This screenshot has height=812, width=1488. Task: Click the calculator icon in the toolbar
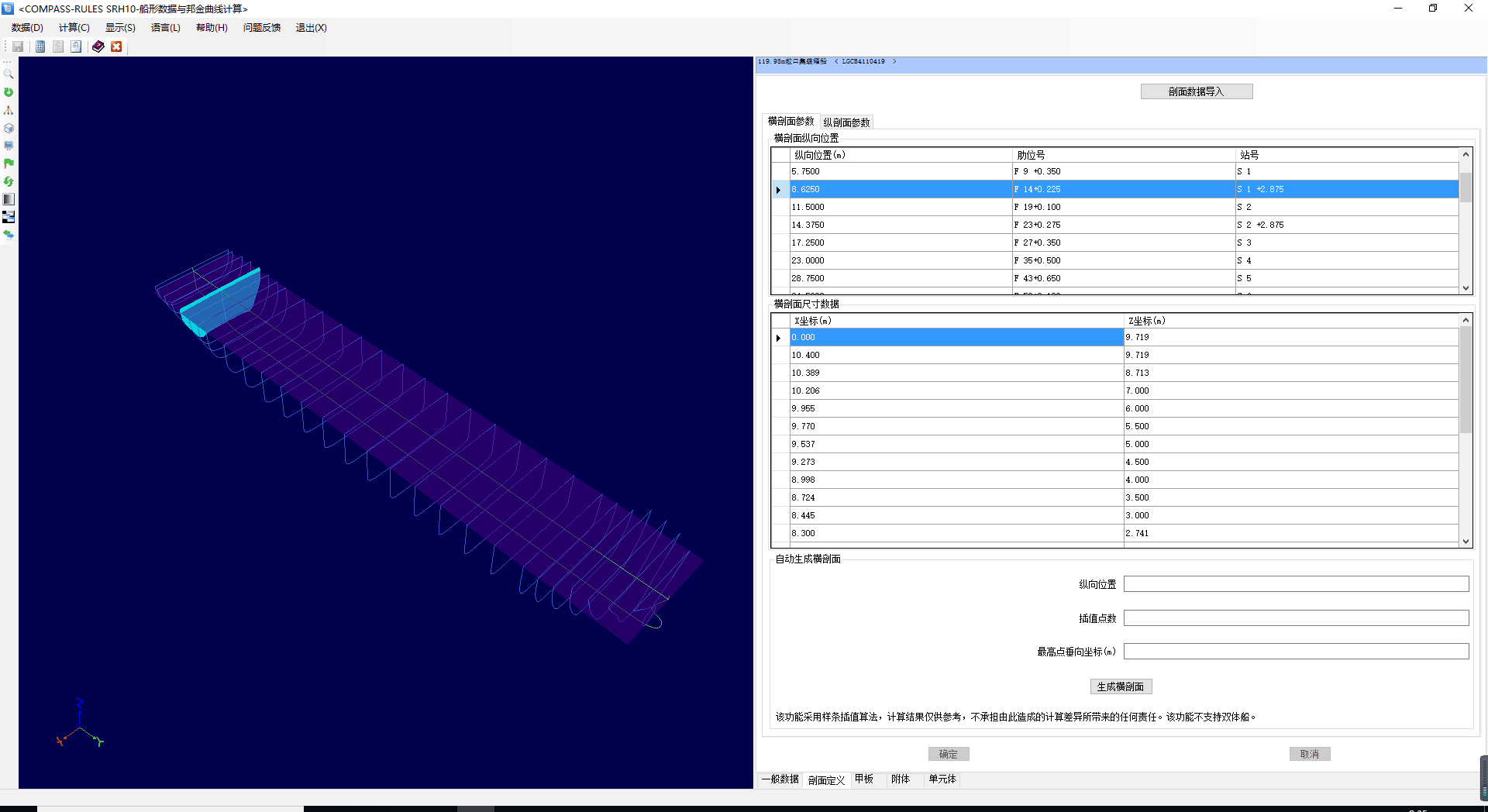(40, 46)
